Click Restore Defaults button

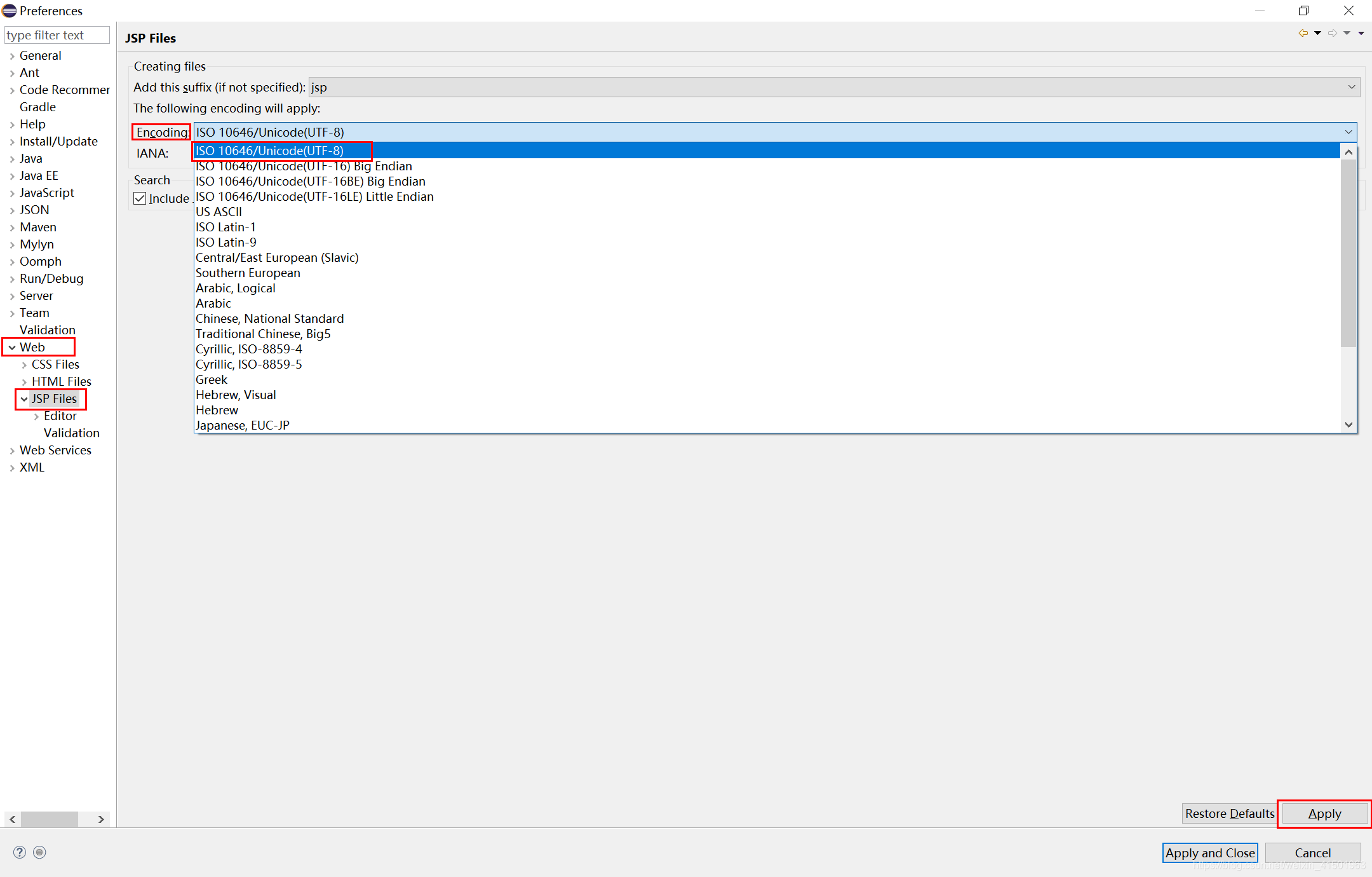pyautogui.click(x=1230, y=813)
